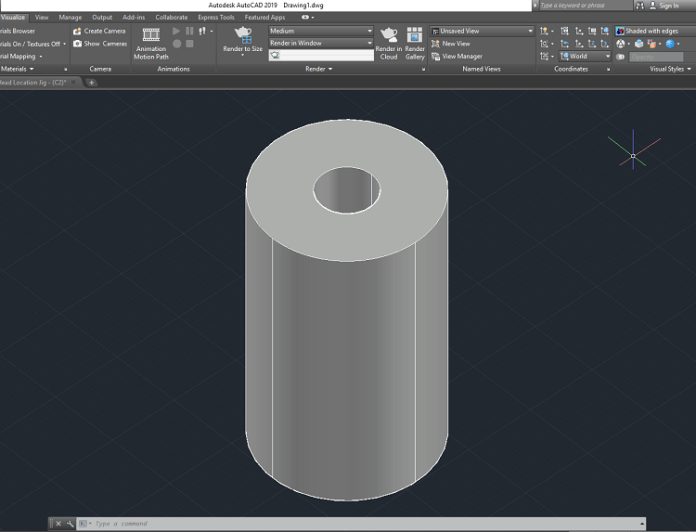Toggle Materials On / Textures Off

pyautogui.click(x=30, y=44)
